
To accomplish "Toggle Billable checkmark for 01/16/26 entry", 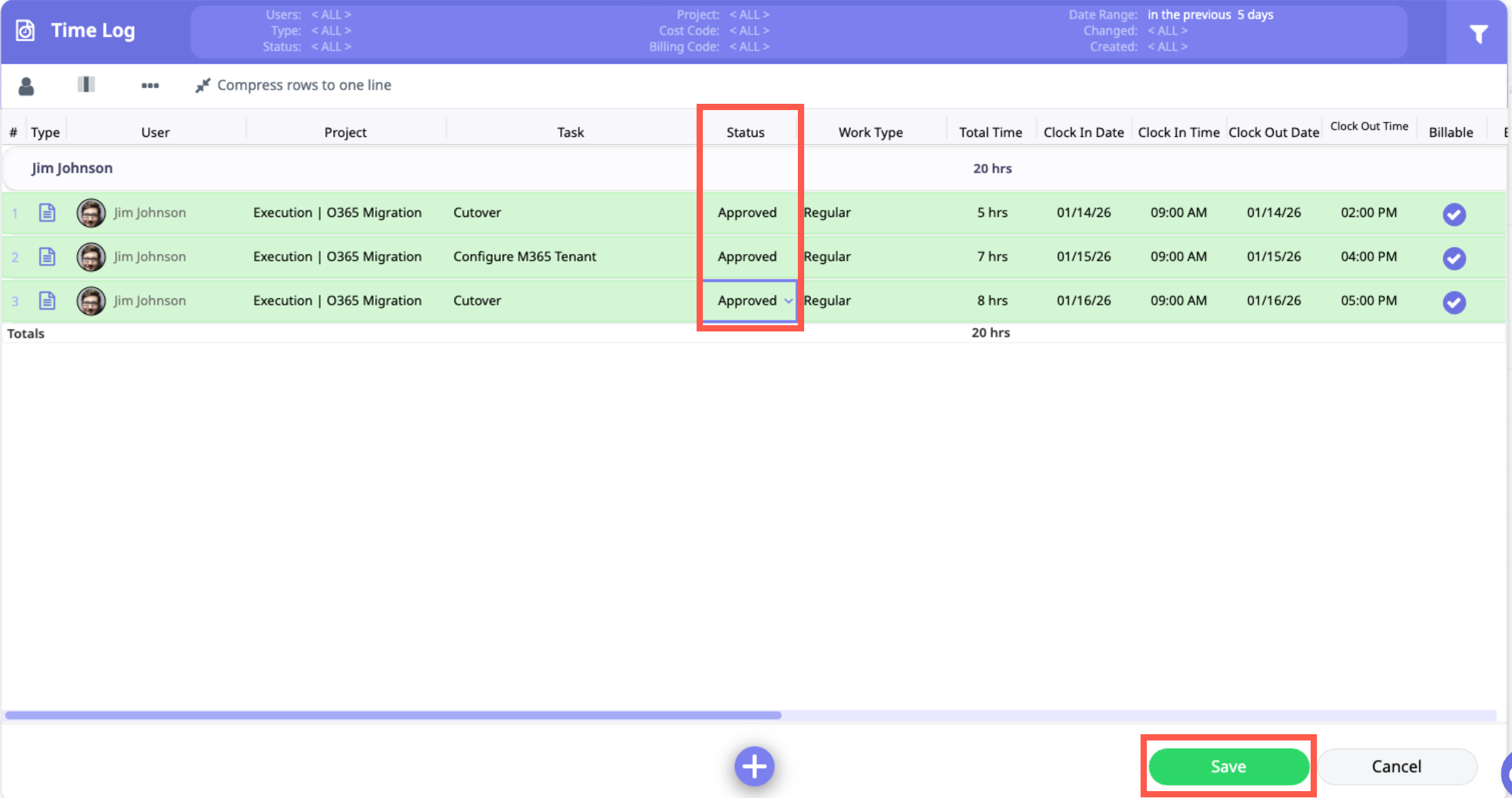I will coord(1454,302).
